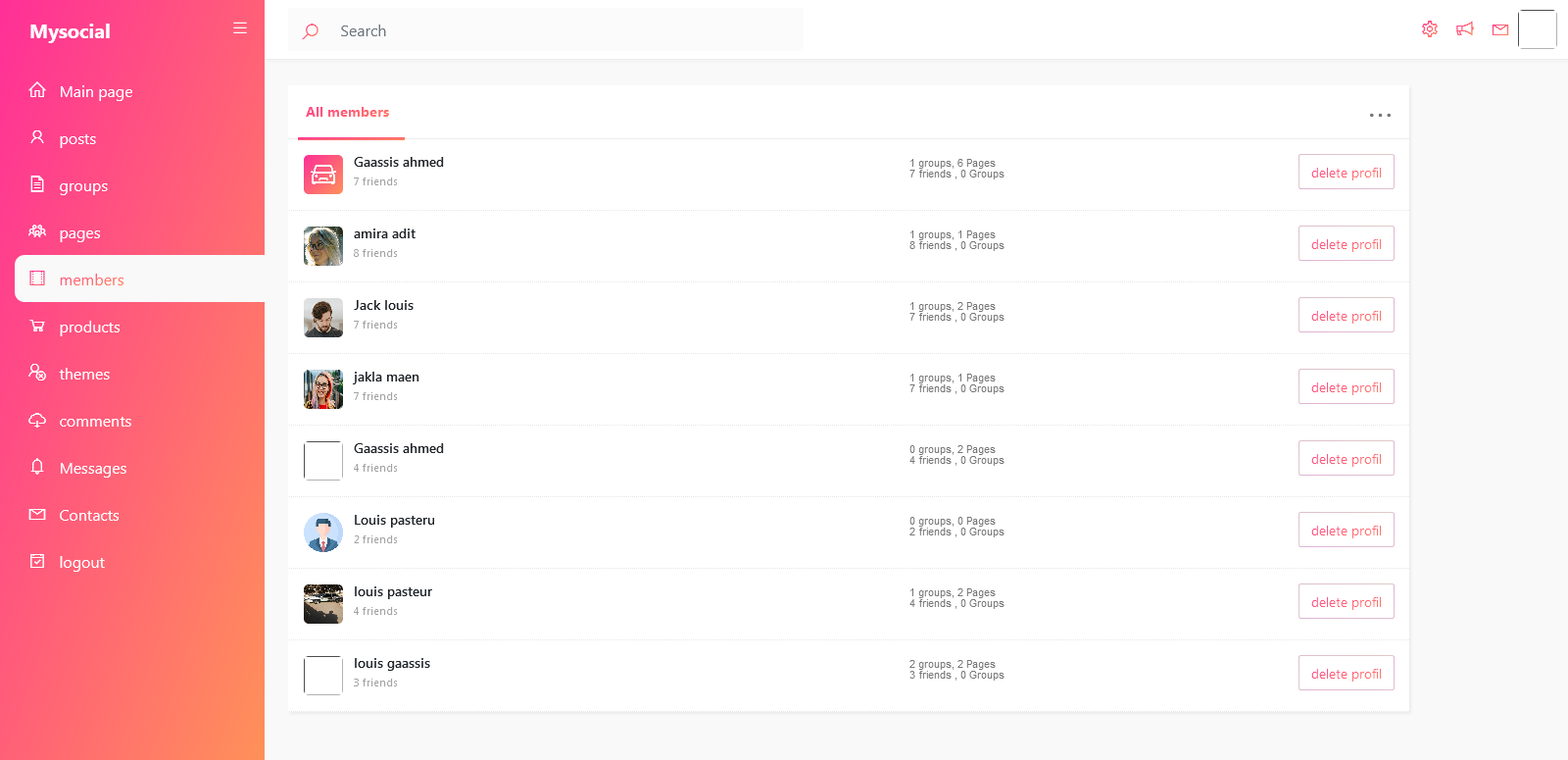Screen dimensions: 1568x760
Task: Click the home icon beside Main page
Action: (37, 90)
